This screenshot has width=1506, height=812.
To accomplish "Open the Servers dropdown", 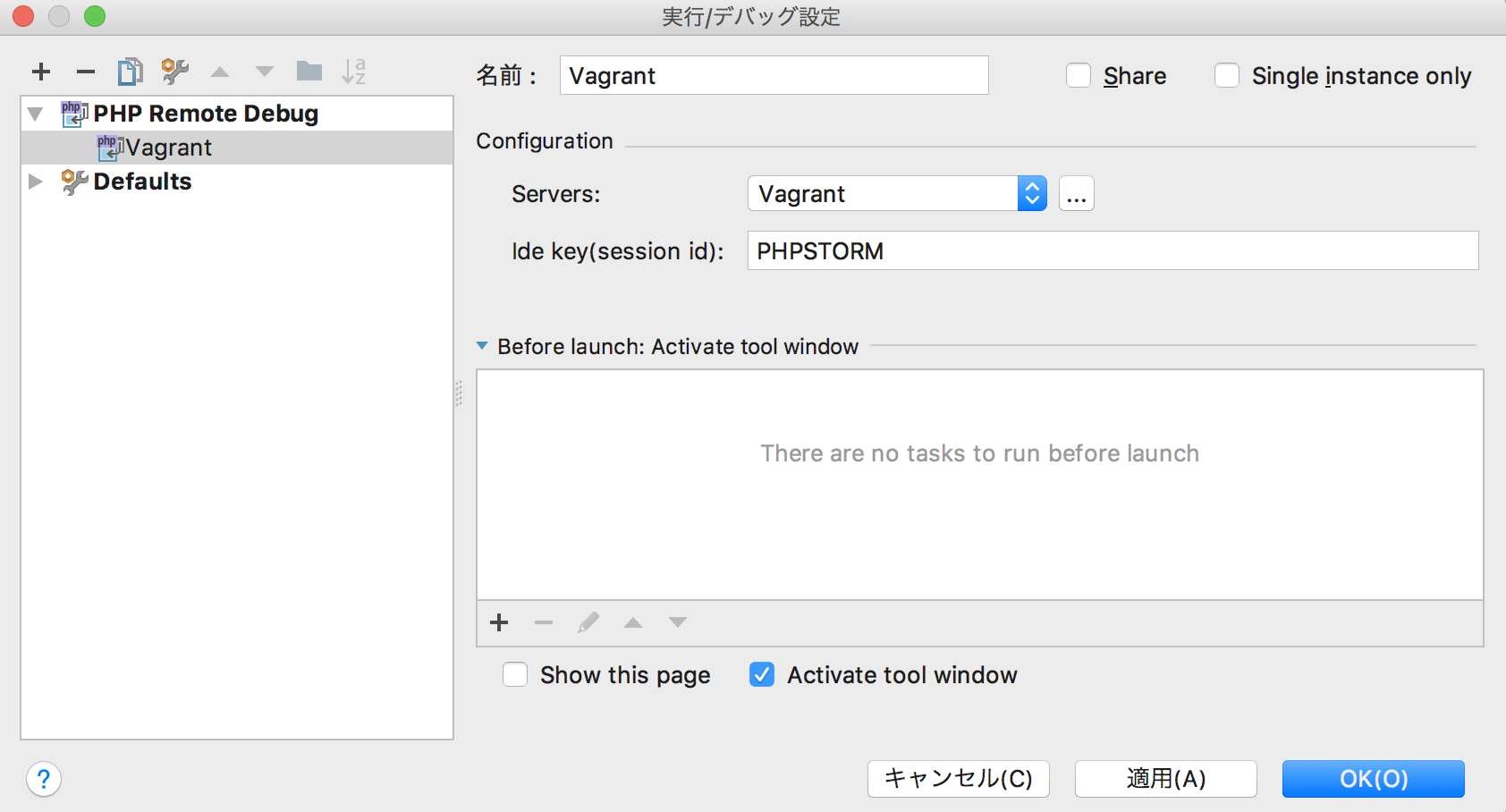I will coord(1030,193).
